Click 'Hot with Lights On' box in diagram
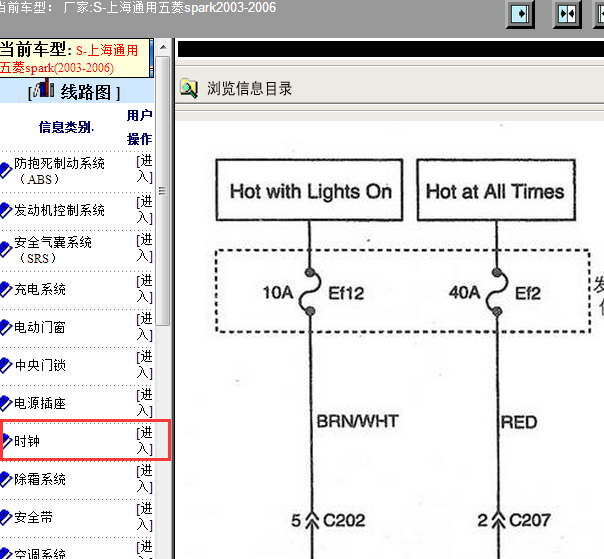The height and width of the screenshot is (559, 604). [309, 190]
